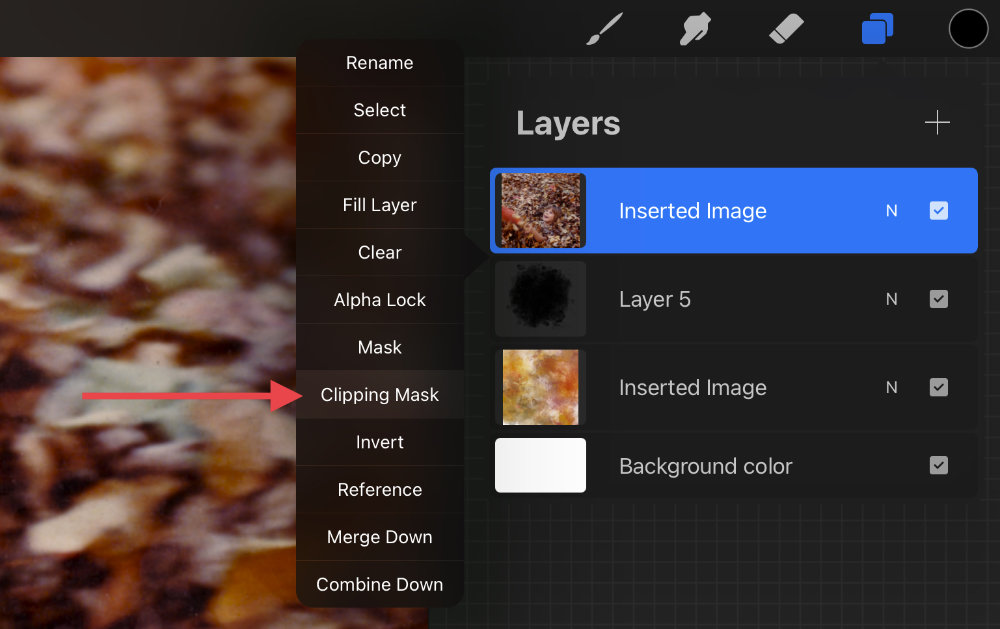Open blend mode N of lower Inserted Image
This screenshot has width=1000, height=629.
pos(892,387)
